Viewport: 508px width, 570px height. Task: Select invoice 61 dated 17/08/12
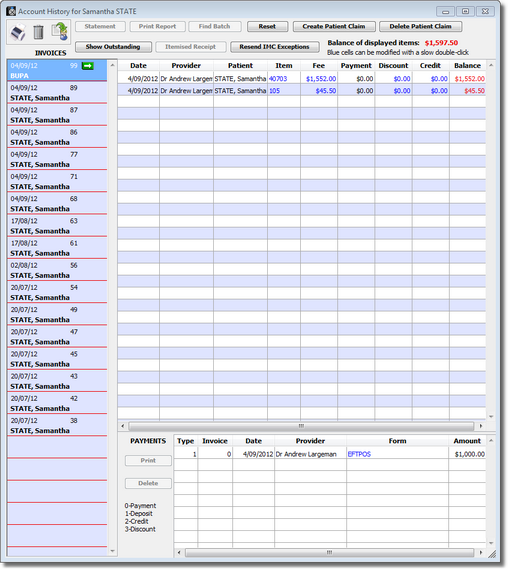coord(57,248)
